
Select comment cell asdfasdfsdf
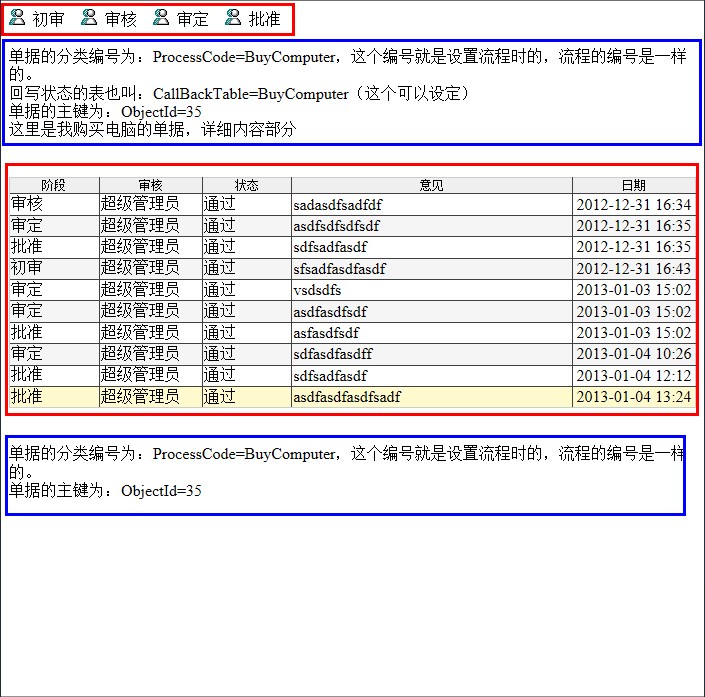pos(432,311)
